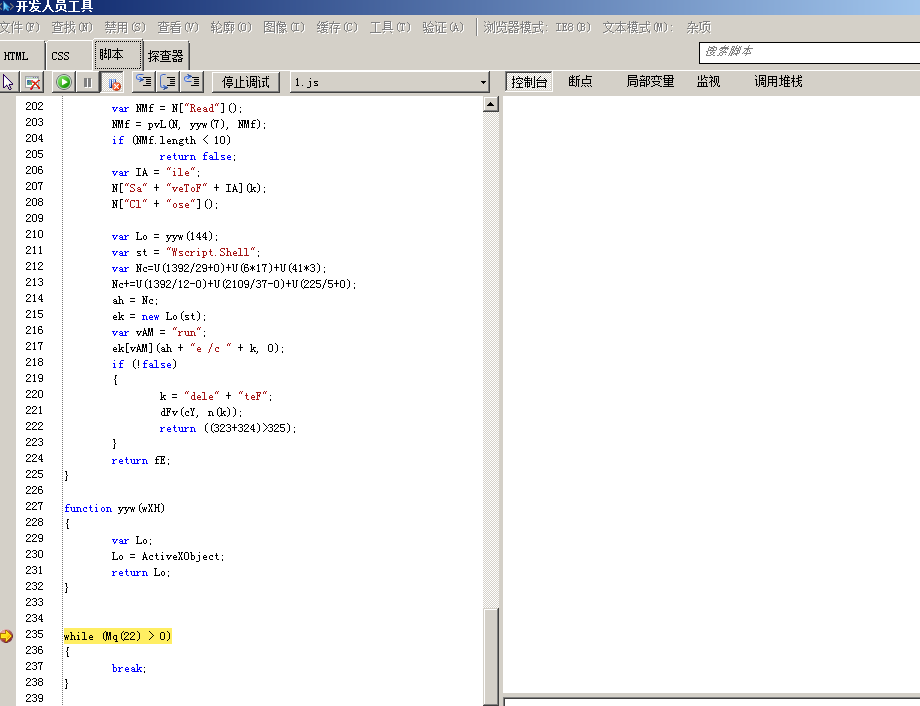This screenshot has width=920, height=706.
Task: Click 'return fE;' on line 224
Action: [141, 461]
